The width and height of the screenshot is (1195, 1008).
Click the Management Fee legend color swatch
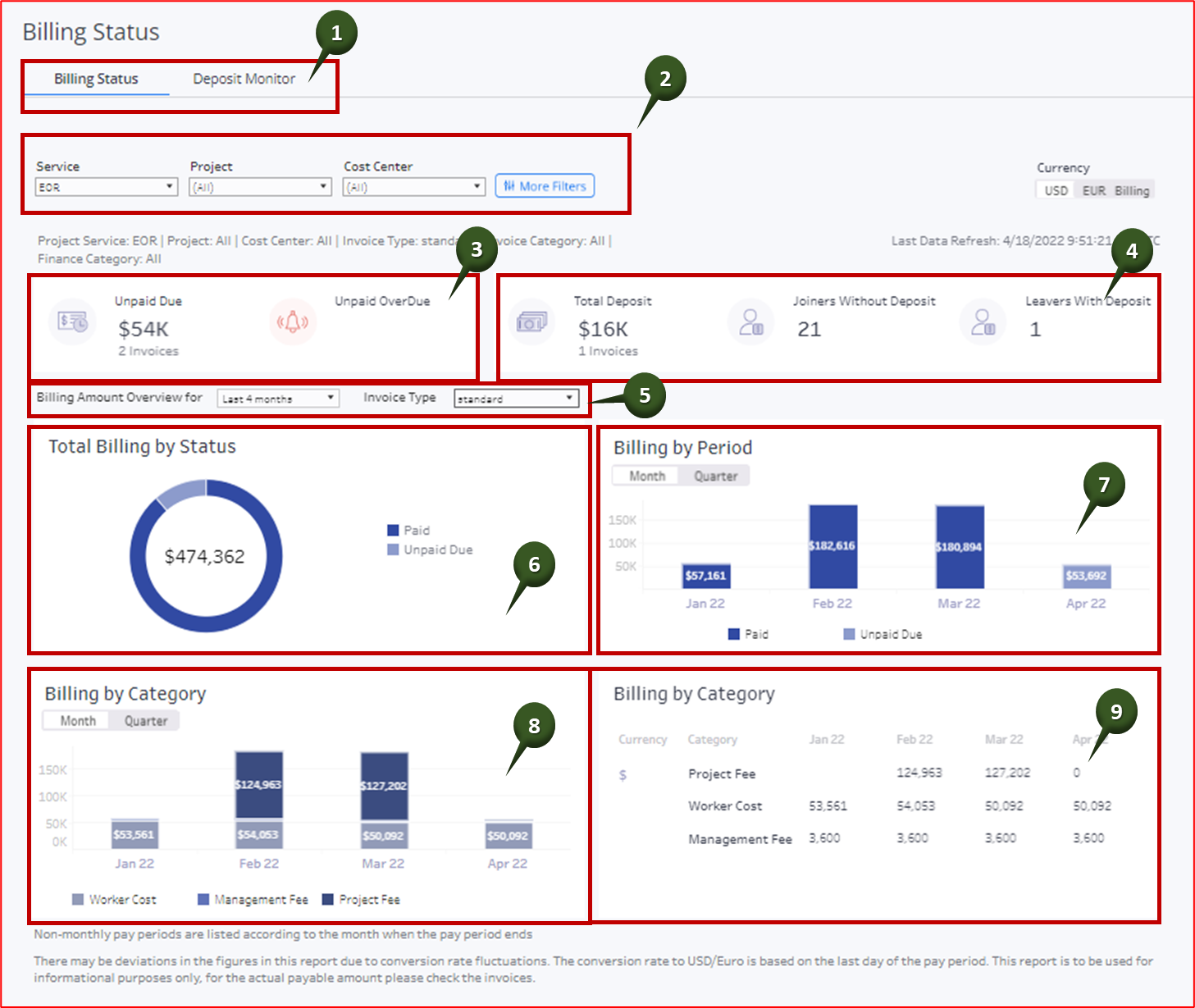coord(202,899)
